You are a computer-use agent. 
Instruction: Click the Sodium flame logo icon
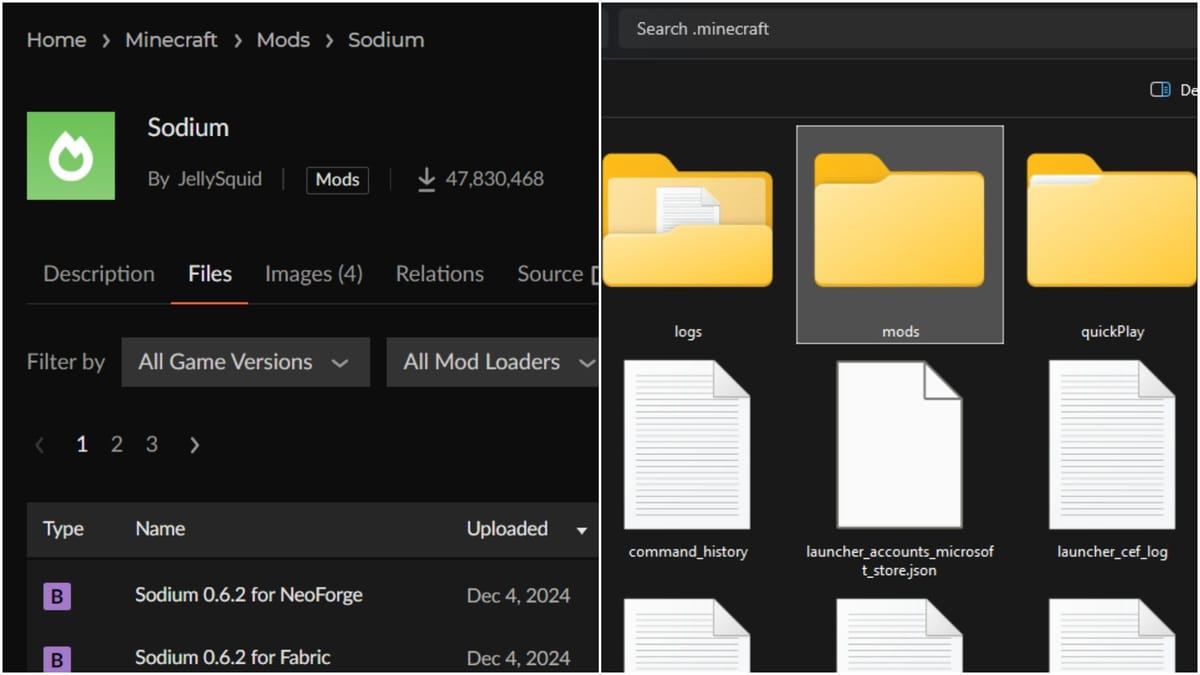pyautogui.click(x=70, y=155)
